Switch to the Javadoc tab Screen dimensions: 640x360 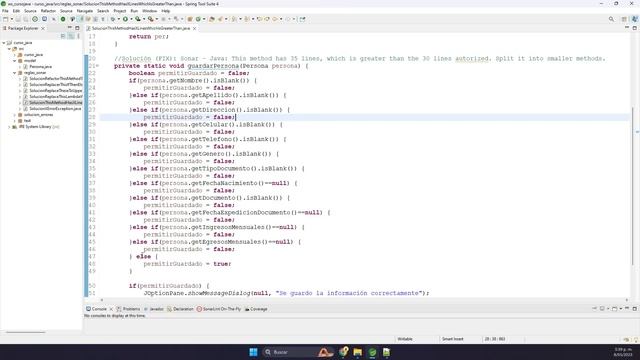click(x=153, y=309)
